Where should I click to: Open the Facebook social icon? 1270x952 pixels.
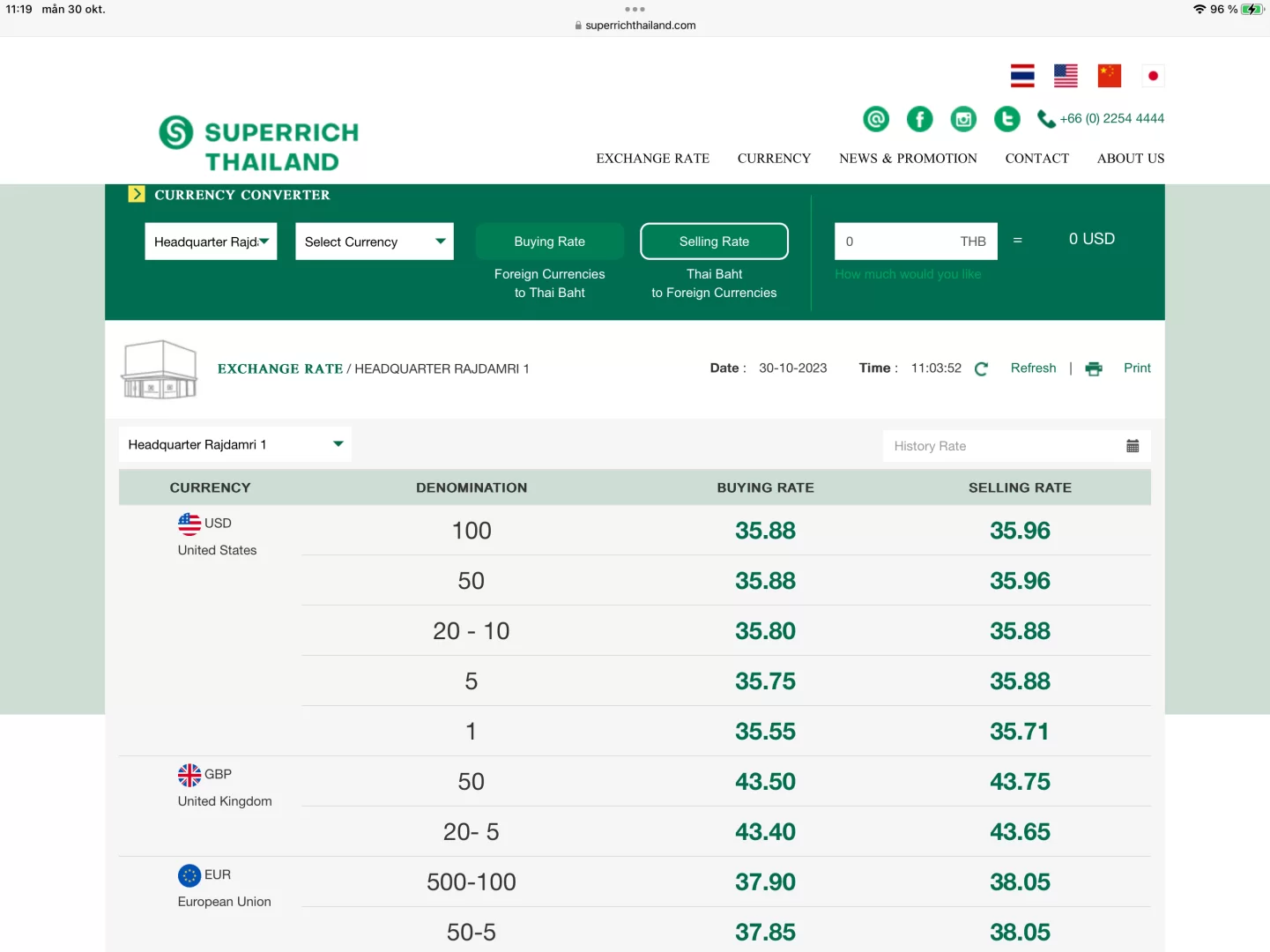click(x=919, y=119)
